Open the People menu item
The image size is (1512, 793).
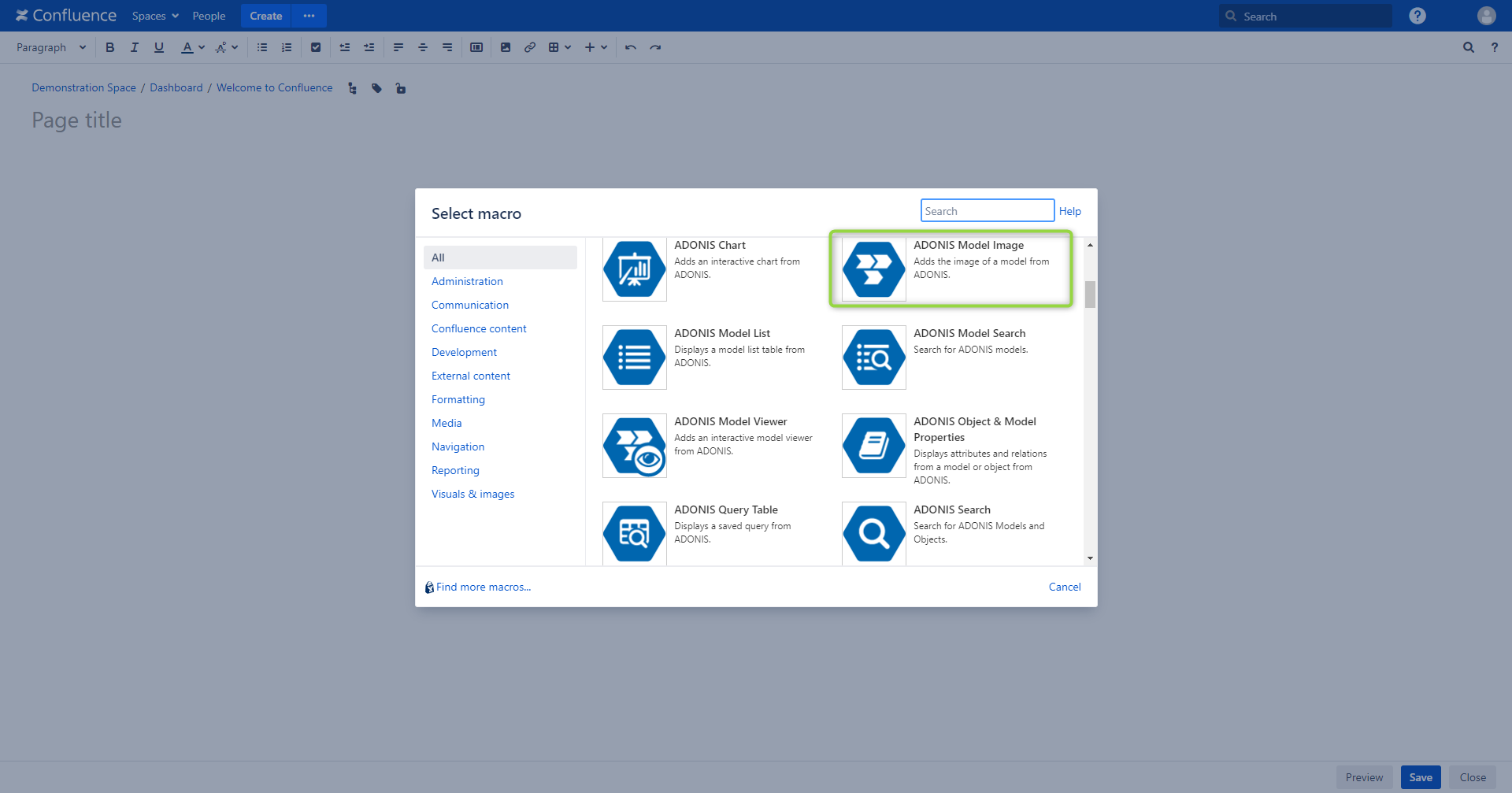(209, 16)
